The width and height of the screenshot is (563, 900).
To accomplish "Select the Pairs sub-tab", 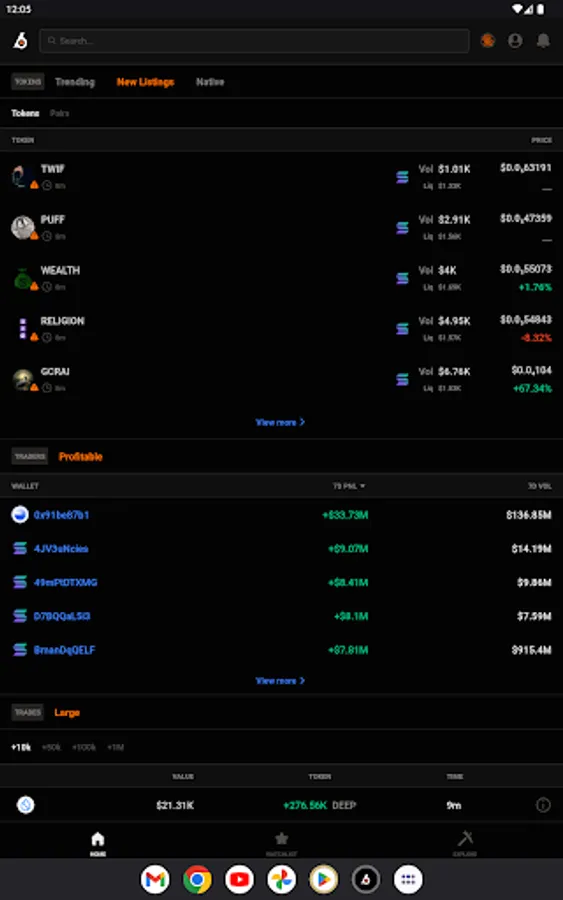I will pos(60,113).
